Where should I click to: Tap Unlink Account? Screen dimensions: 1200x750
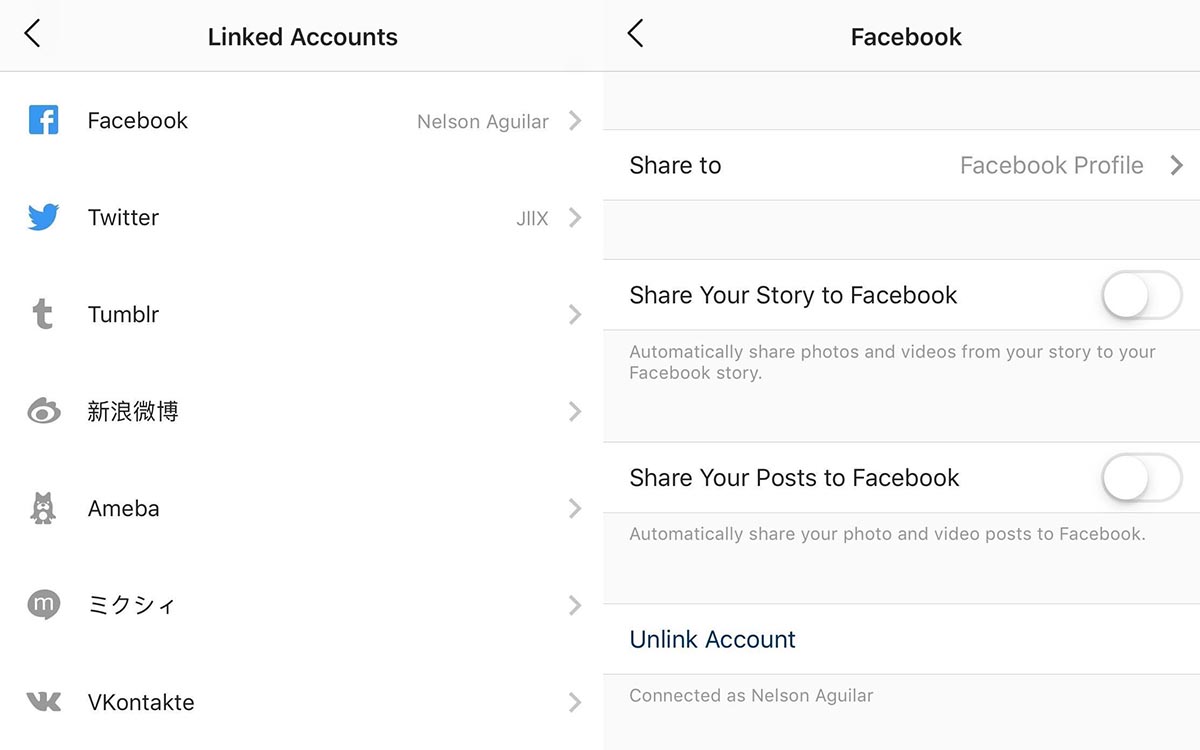(x=712, y=639)
